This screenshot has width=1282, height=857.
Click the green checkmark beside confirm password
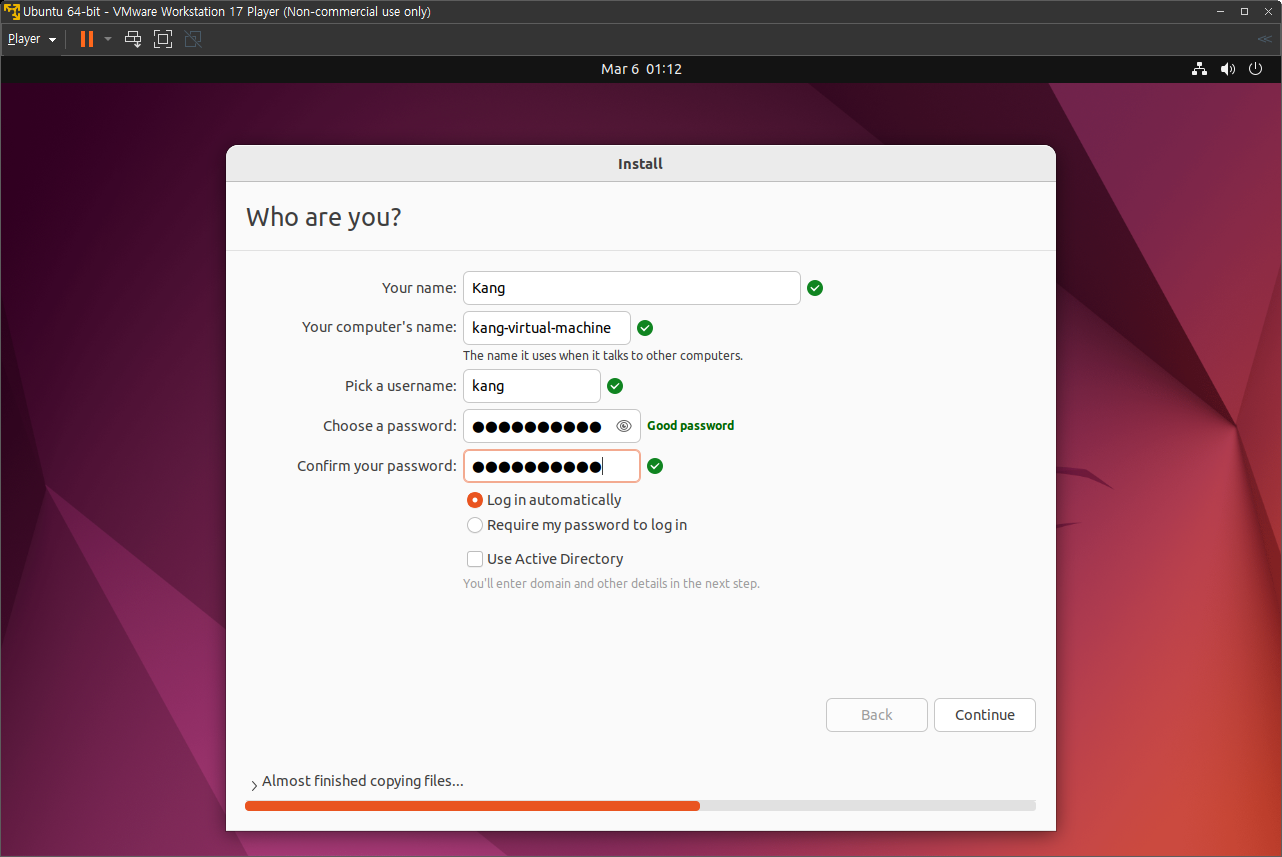pyautogui.click(x=655, y=466)
